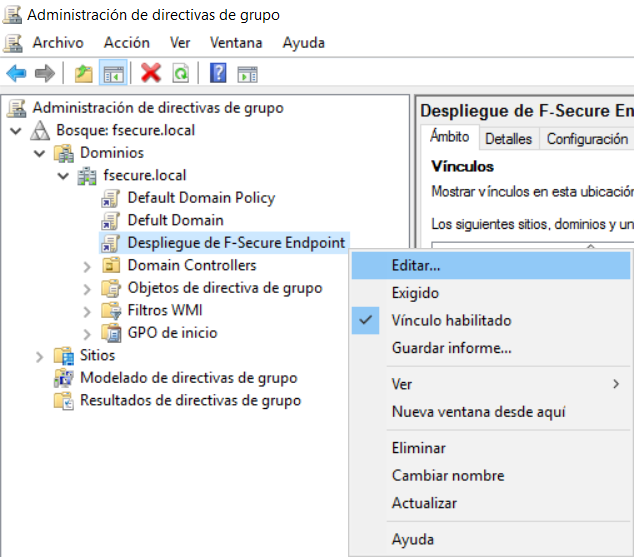Select the root Administración de directivas node label

click(x=158, y=108)
